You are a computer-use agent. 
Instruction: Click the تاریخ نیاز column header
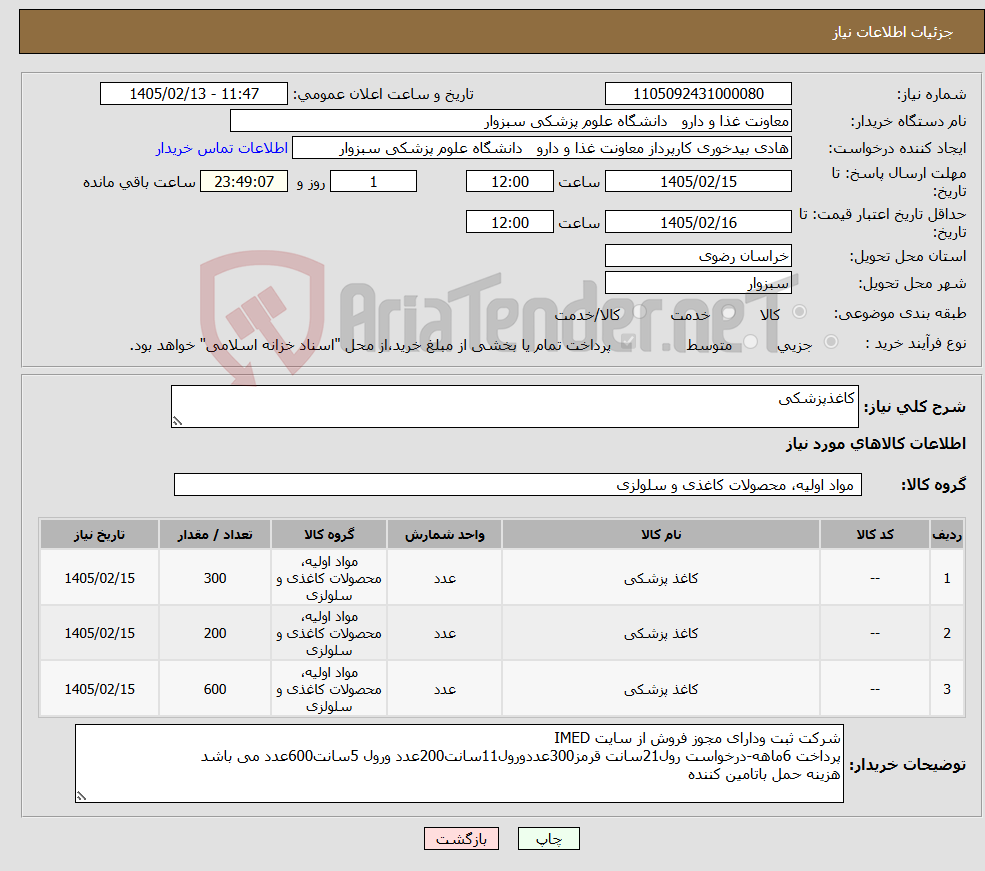[x=99, y=534]
